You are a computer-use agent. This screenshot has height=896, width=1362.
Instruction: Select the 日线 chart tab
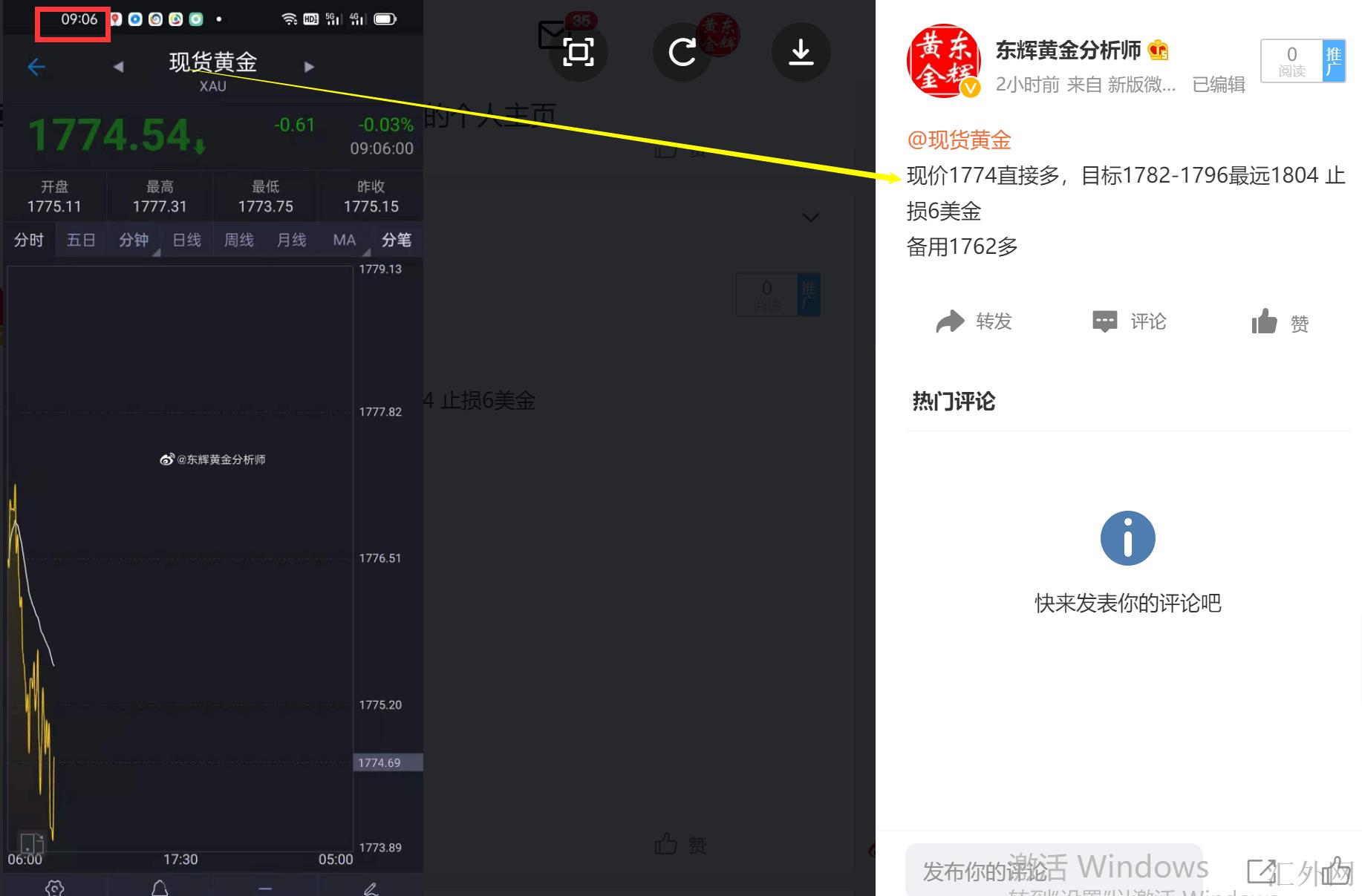coord(186,240)
